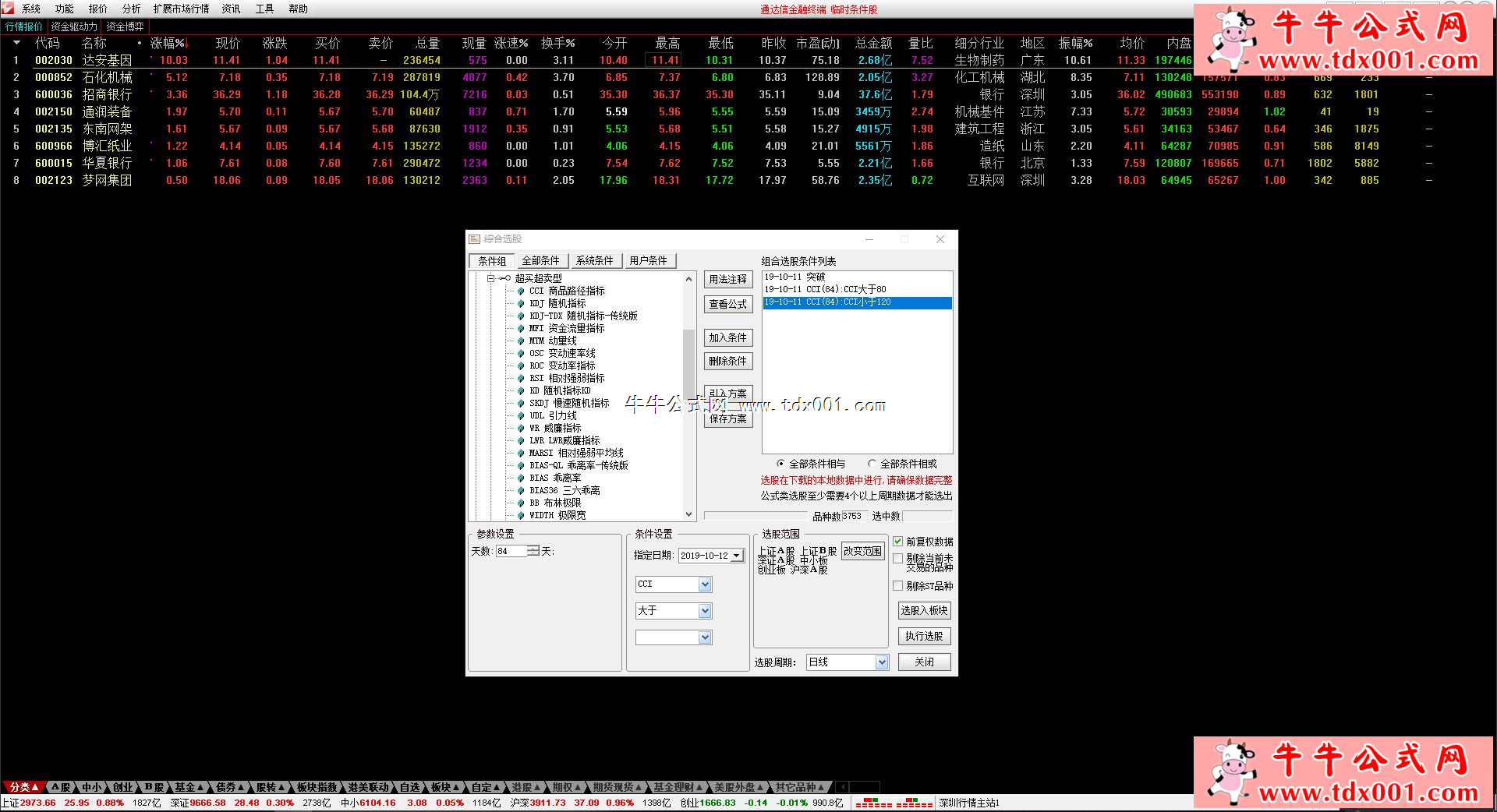Click the 执行选股 button

pos(924,636)
